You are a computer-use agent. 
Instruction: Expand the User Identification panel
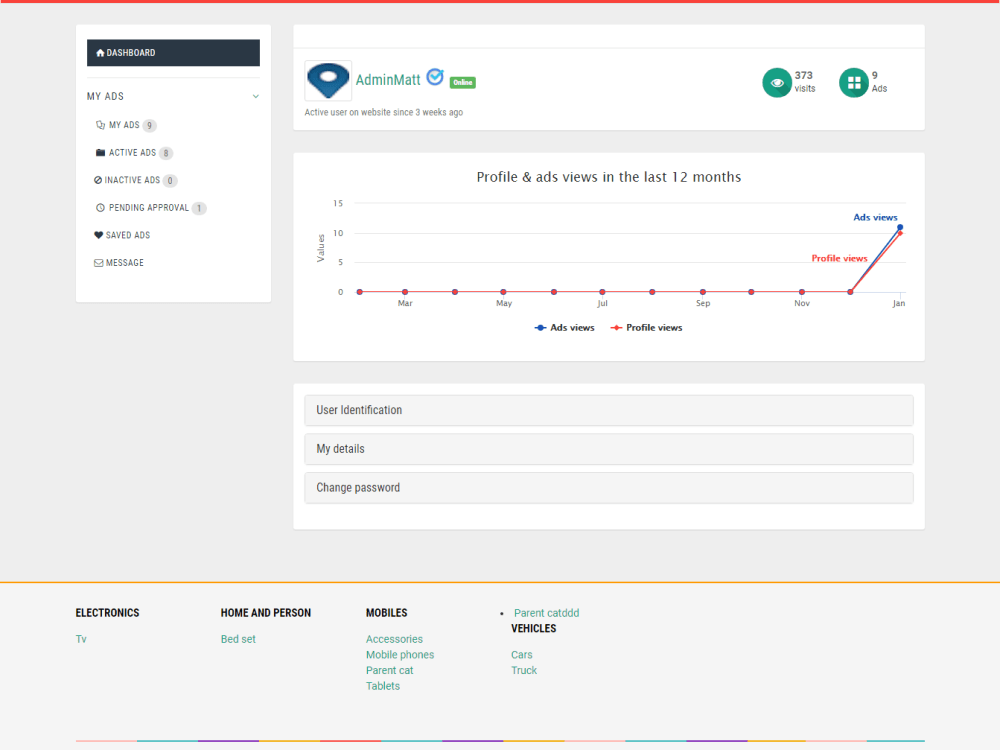pyautogui.click(x=608, y=410)
